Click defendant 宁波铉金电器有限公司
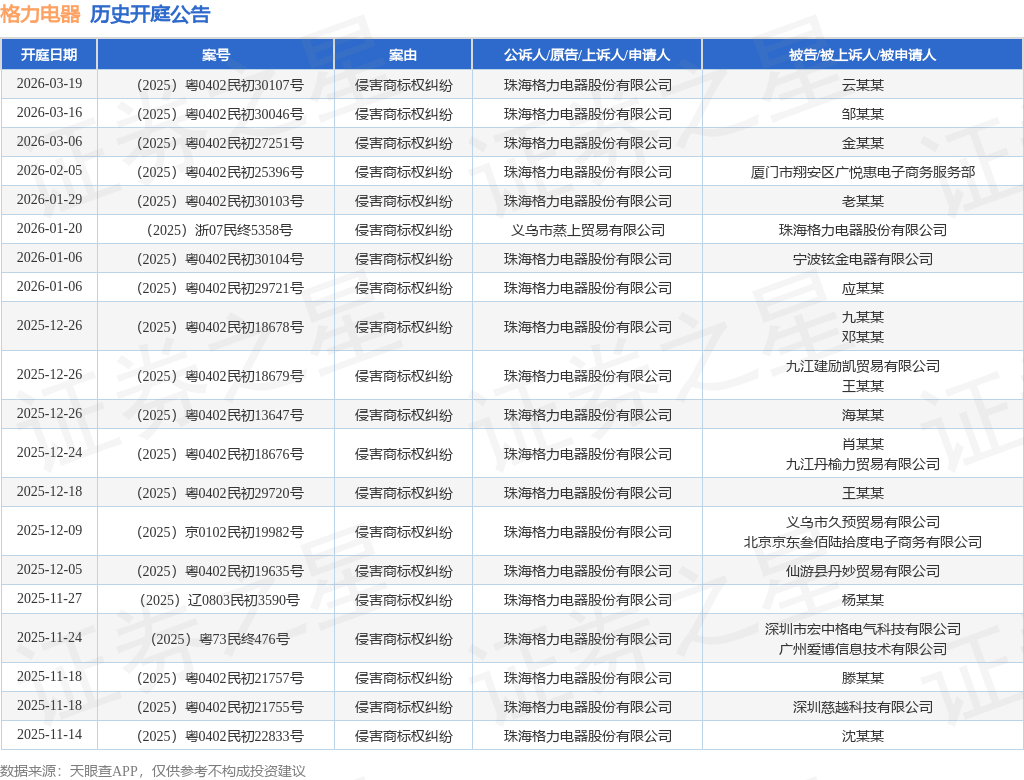Image resolution: width=1024 pixels, height=780 pixels. coord(863,259)
